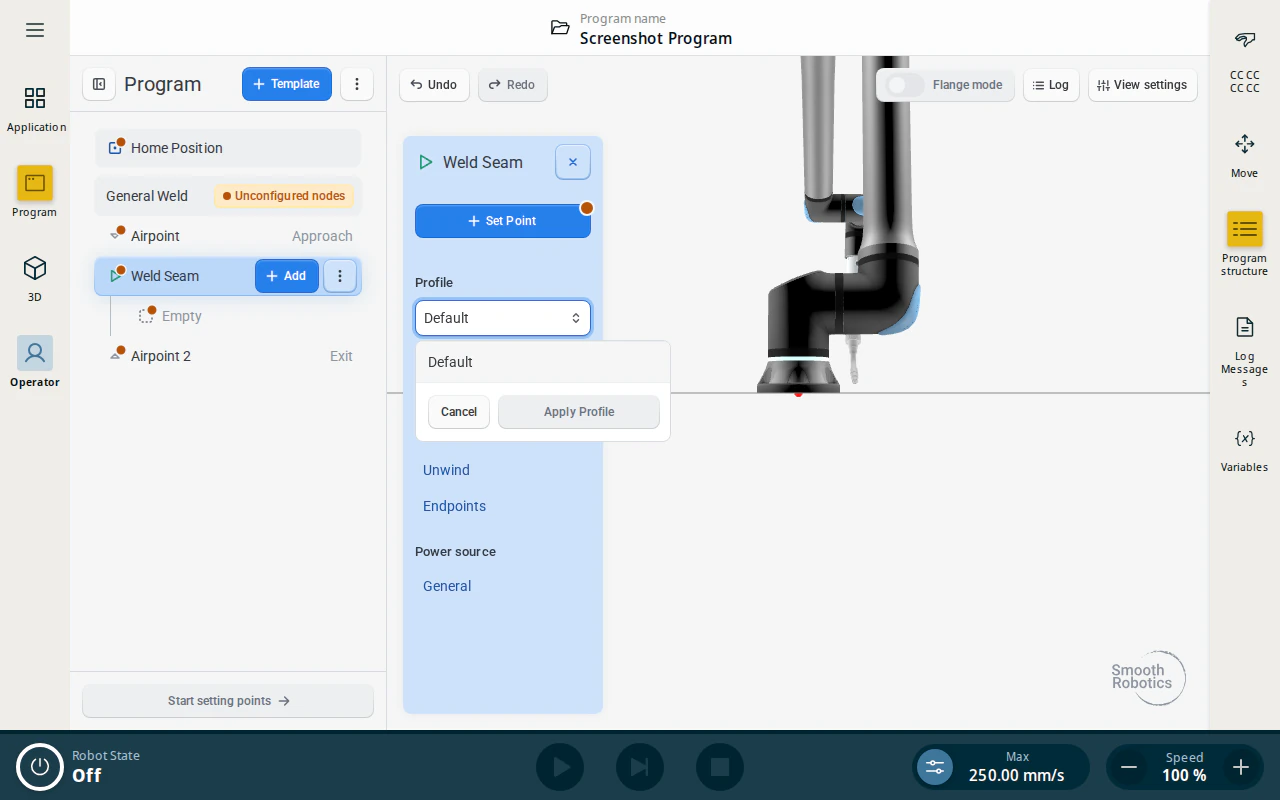1280x800 pixels.
Task: Open the program folder icon
Action: click(560, 28)
